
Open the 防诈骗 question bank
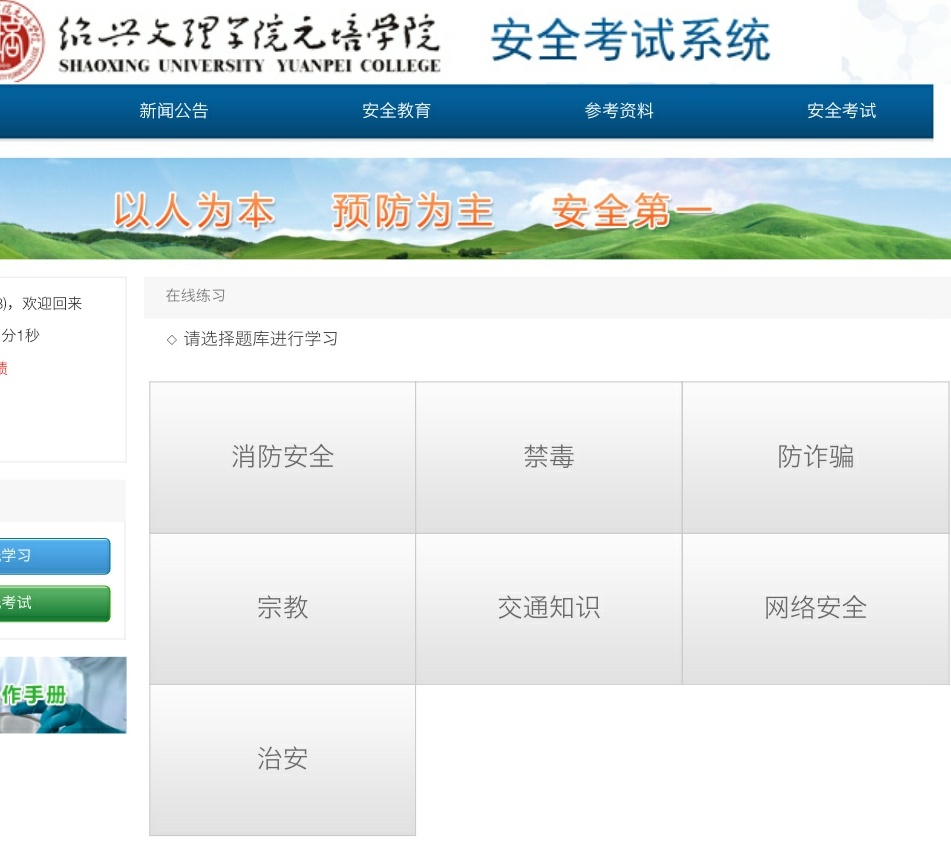(815, 457)
